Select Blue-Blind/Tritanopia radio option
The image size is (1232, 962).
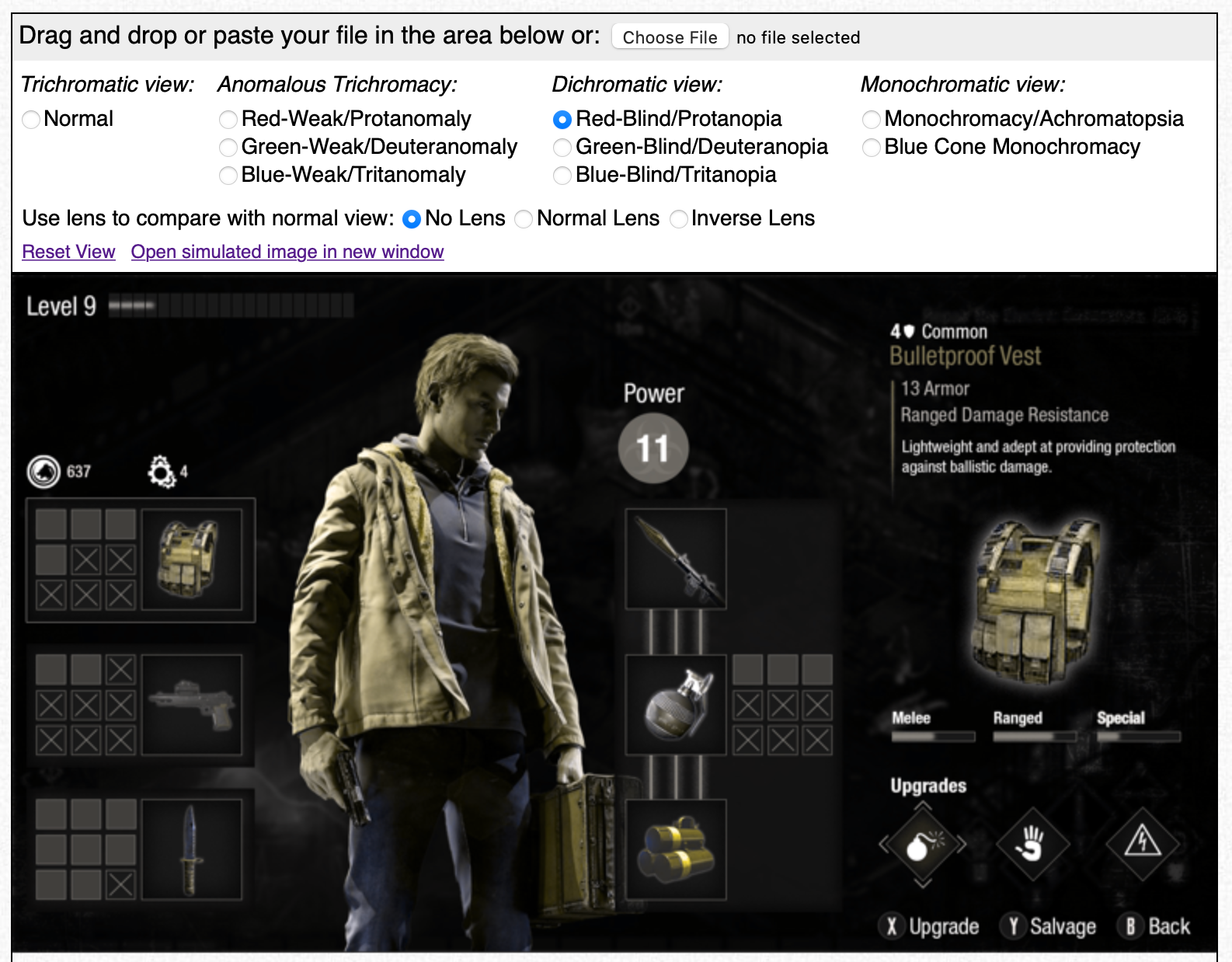562,176
